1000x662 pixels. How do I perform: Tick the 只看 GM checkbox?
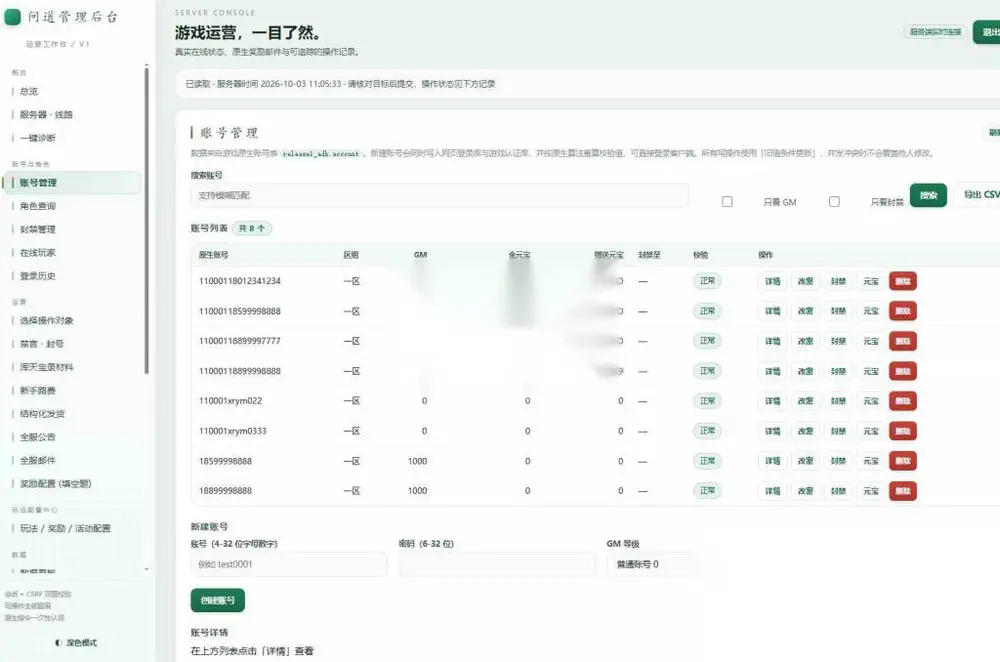click(x=727, y=202)
